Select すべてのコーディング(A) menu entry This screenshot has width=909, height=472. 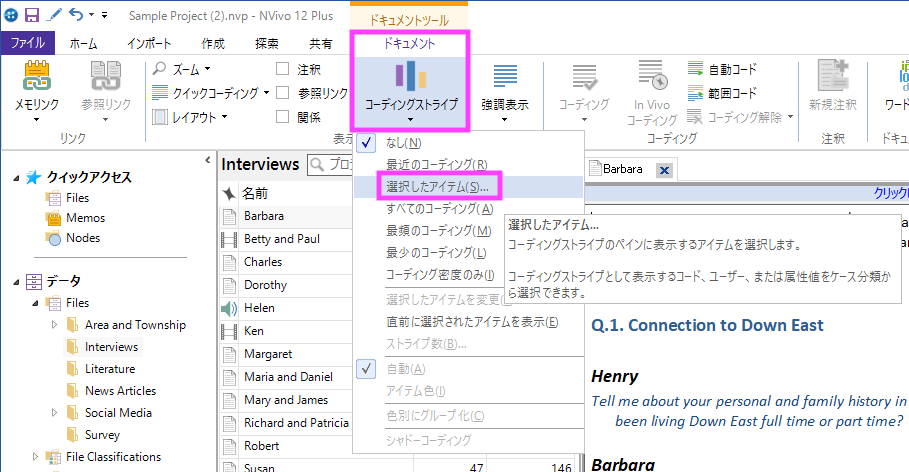(439, 208)
